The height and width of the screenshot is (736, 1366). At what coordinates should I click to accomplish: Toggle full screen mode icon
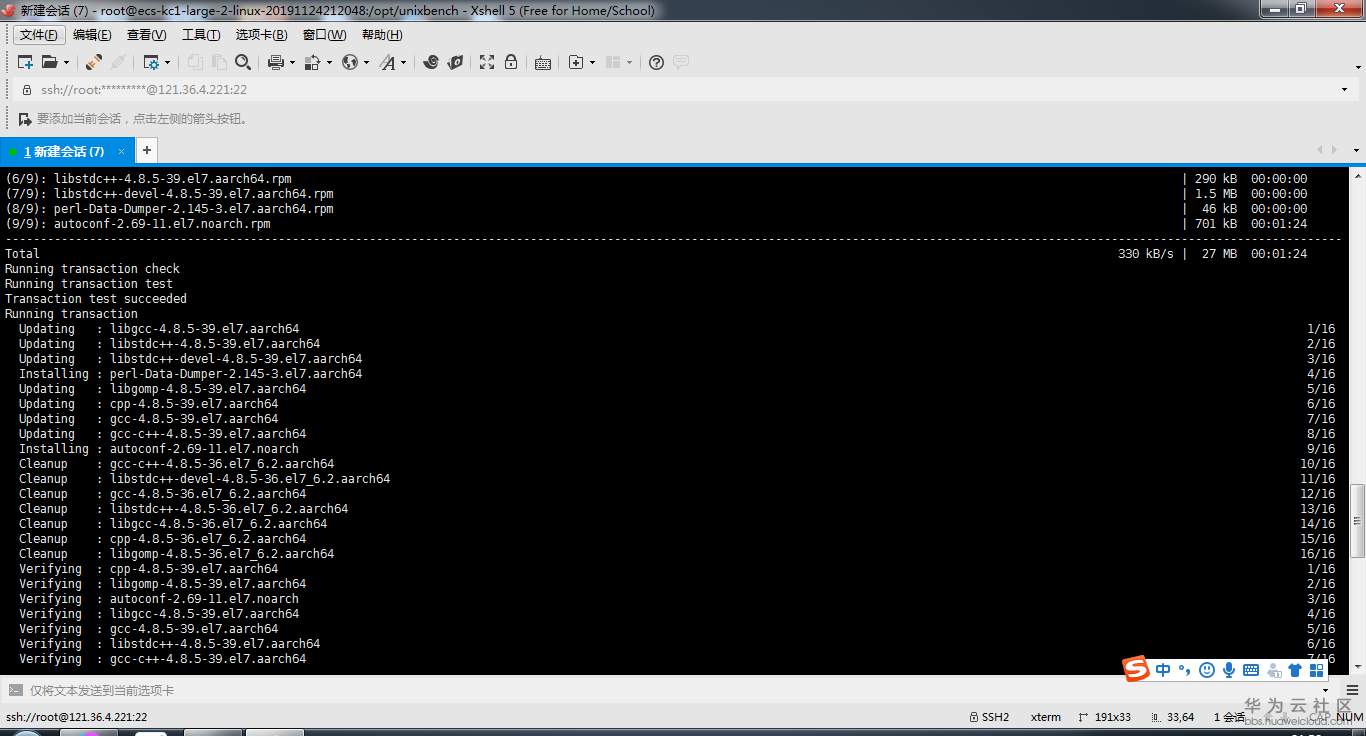487,62
